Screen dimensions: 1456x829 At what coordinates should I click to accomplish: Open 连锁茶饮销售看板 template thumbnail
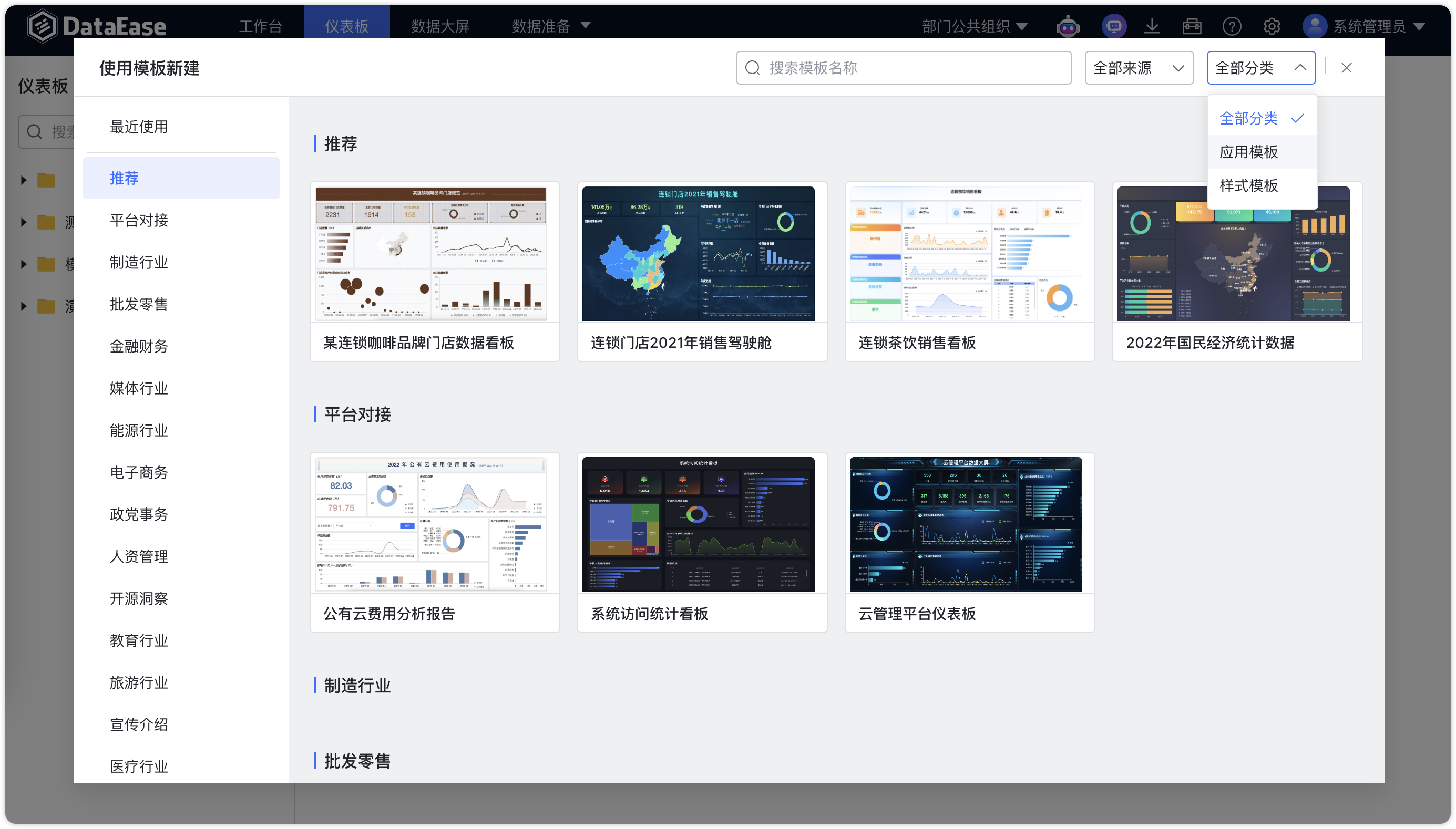click(x=966, y=253)
